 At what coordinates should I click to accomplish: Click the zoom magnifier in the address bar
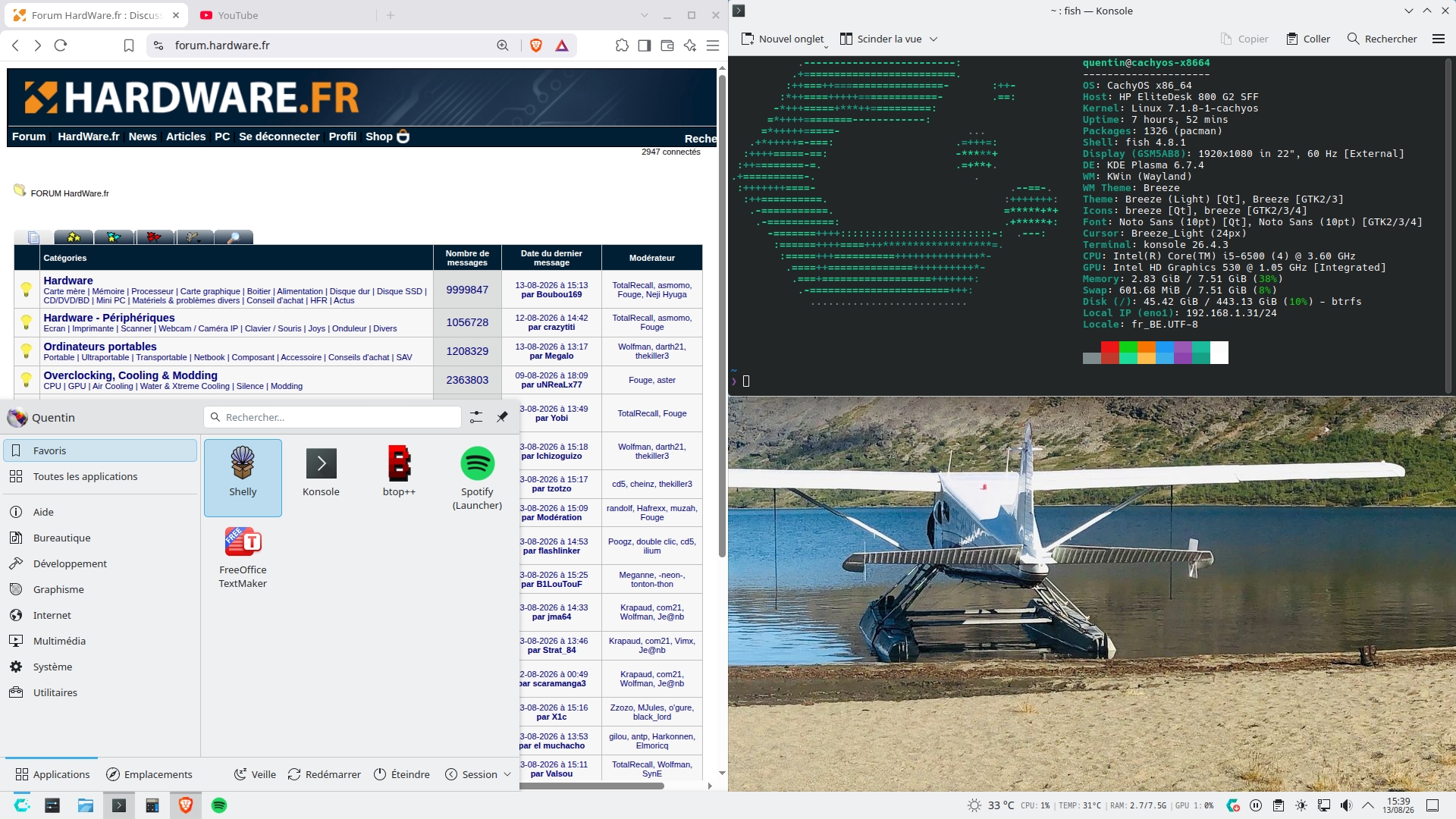503,45
